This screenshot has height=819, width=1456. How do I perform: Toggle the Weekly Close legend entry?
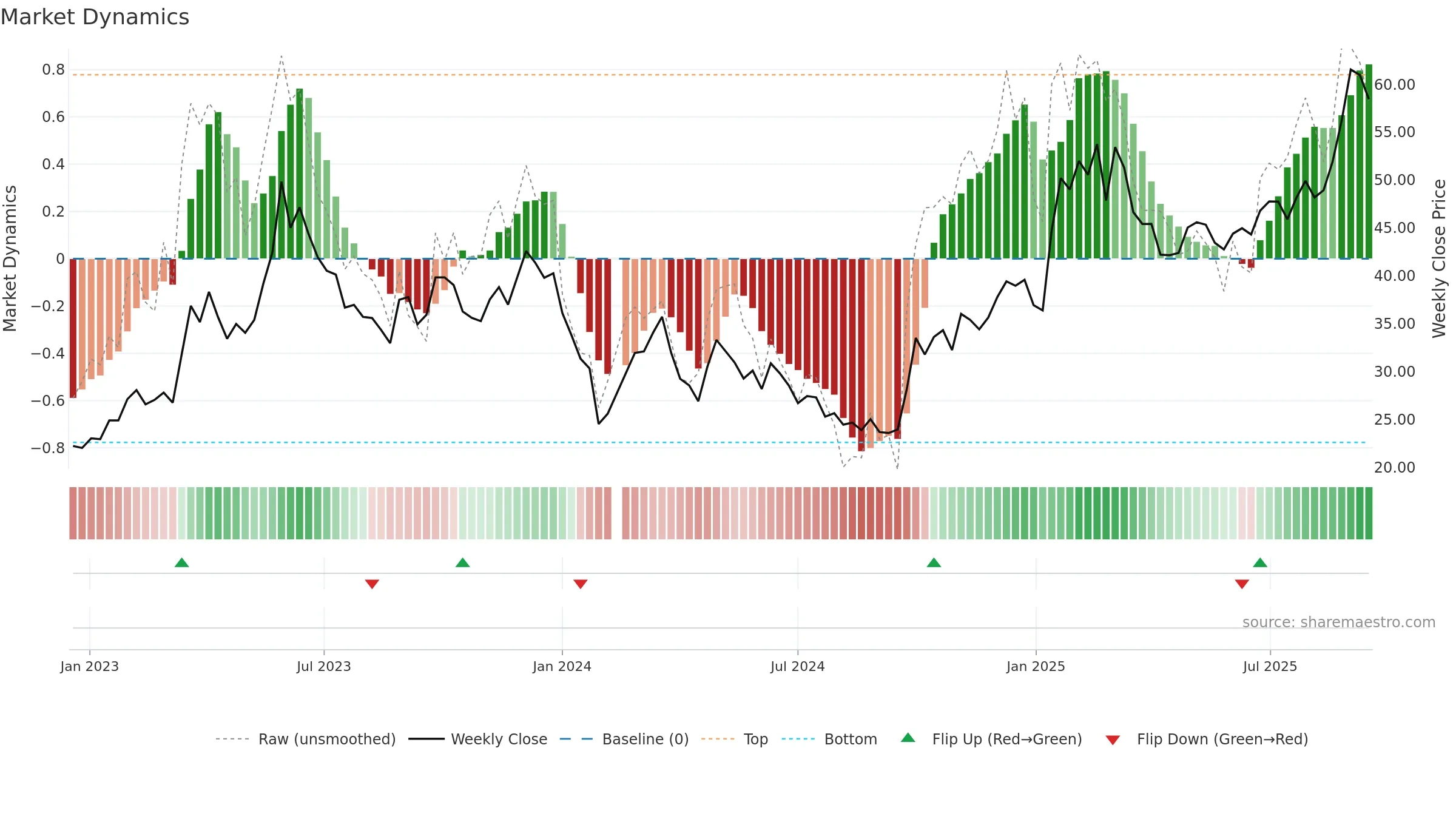pyautogui.click(x=478, y=739)
